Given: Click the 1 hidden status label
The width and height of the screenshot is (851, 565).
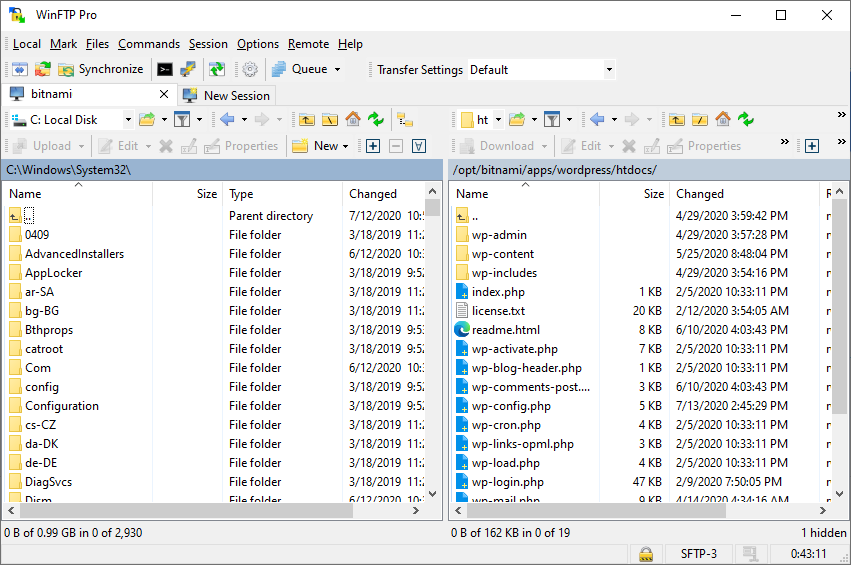Looking at the screenshot, I should click(823, 533).
